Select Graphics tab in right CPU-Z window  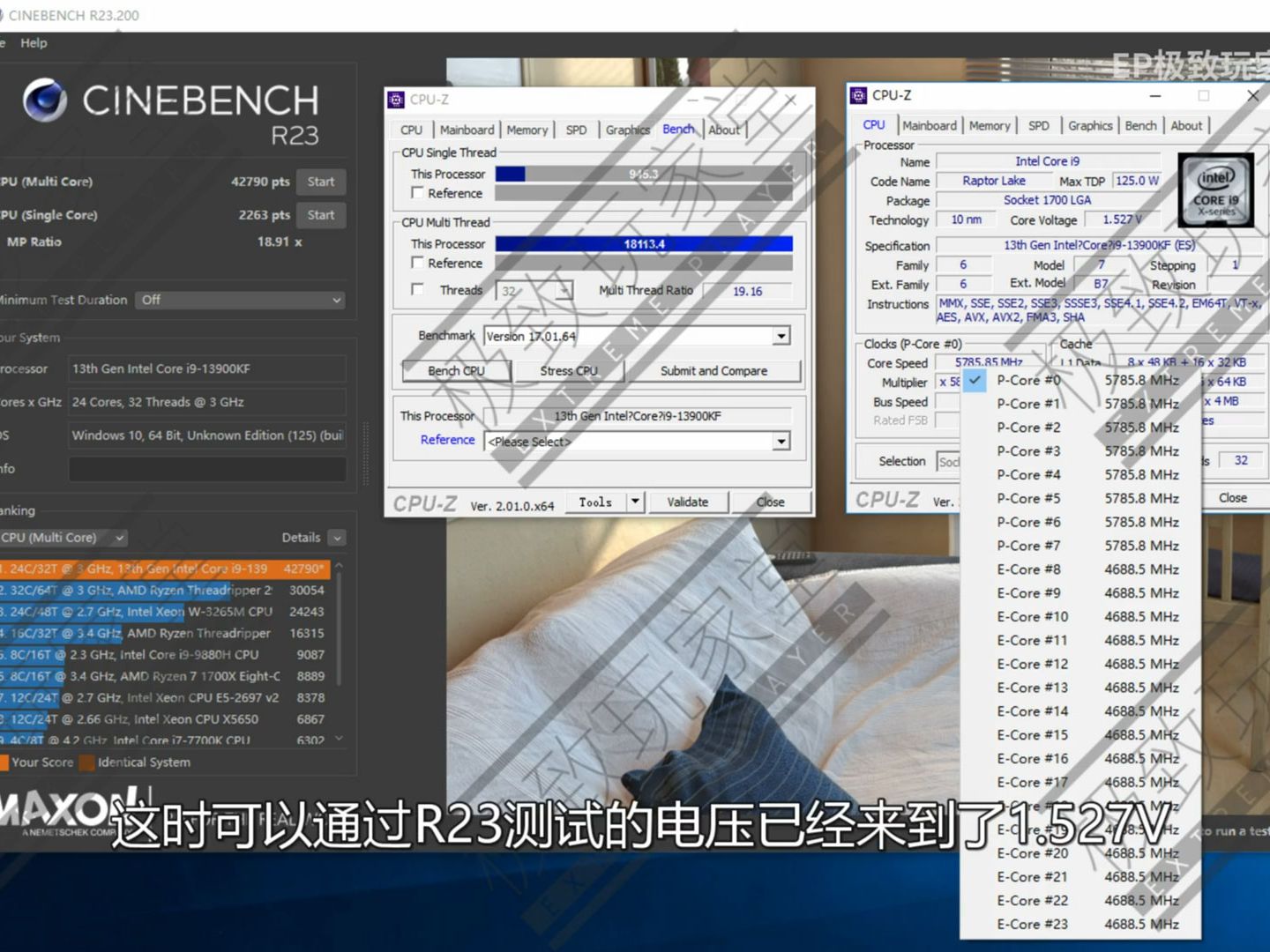coord(1090,126)
